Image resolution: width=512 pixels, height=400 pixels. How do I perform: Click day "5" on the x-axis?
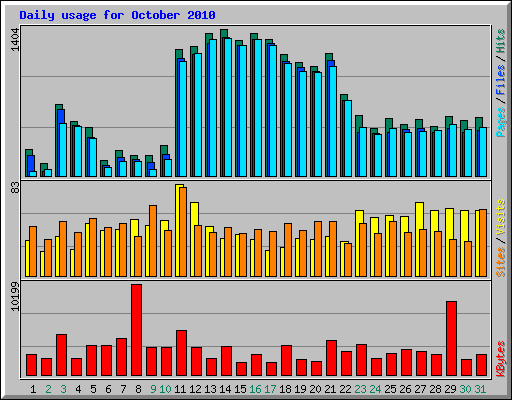coord(93,389)
